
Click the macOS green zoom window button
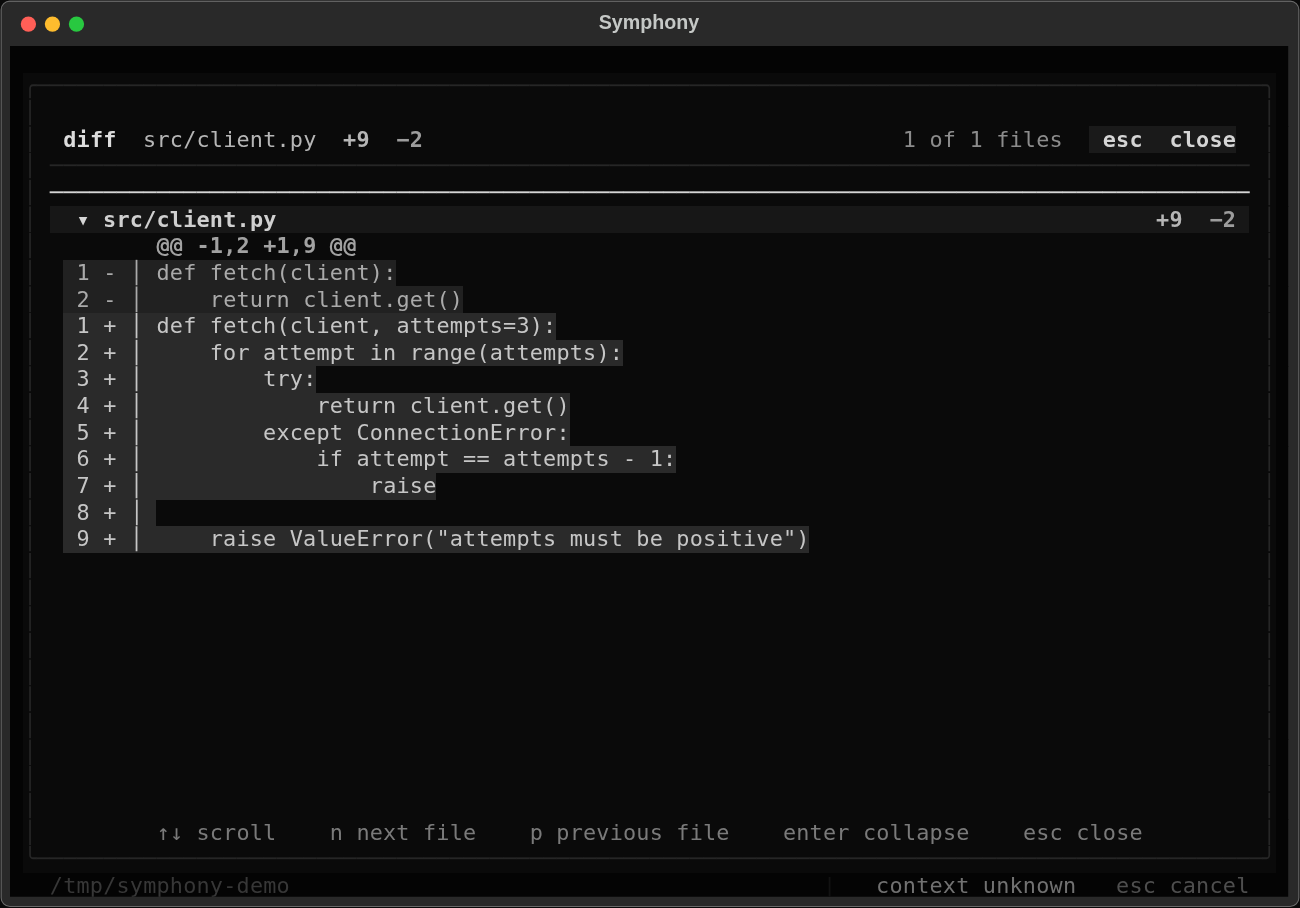coord(76,24)
